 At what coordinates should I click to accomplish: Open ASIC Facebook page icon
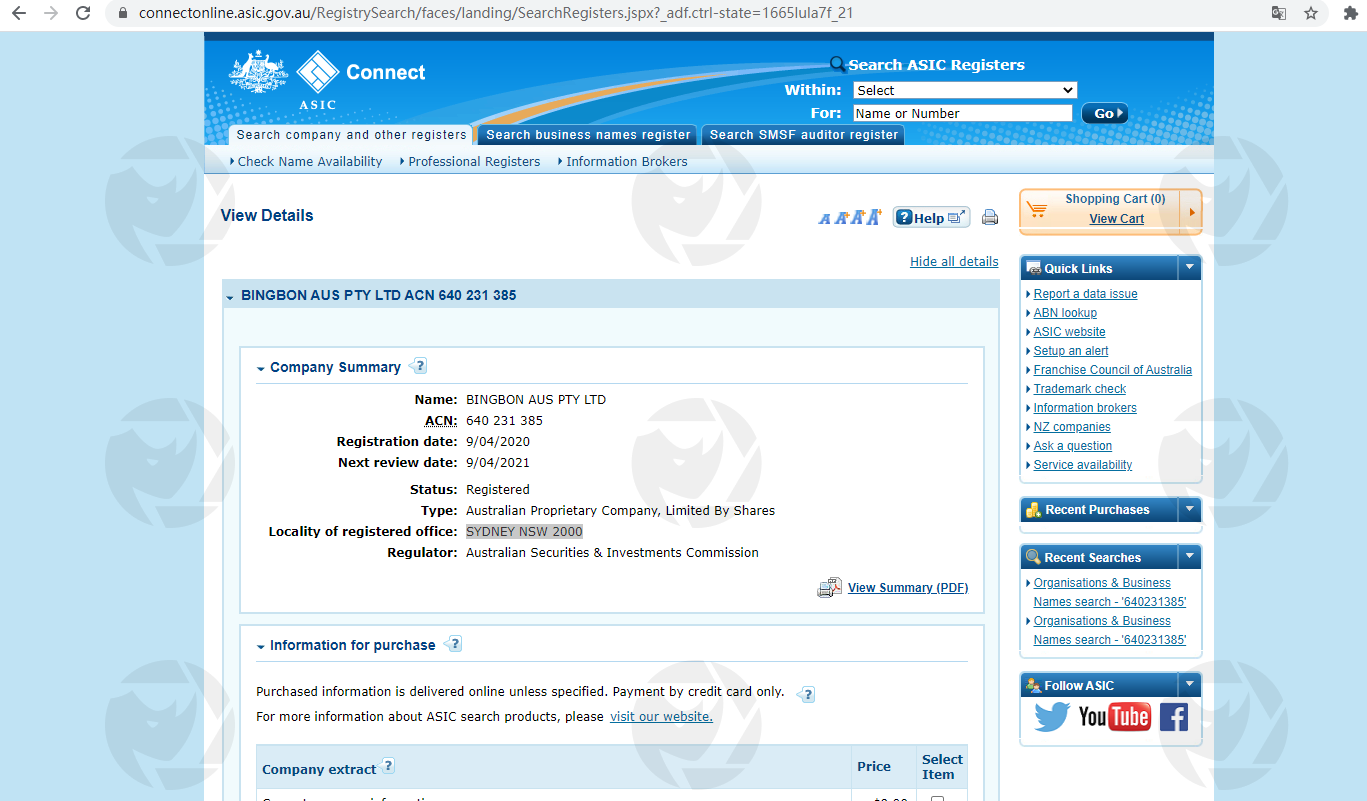coord(1173,716)
